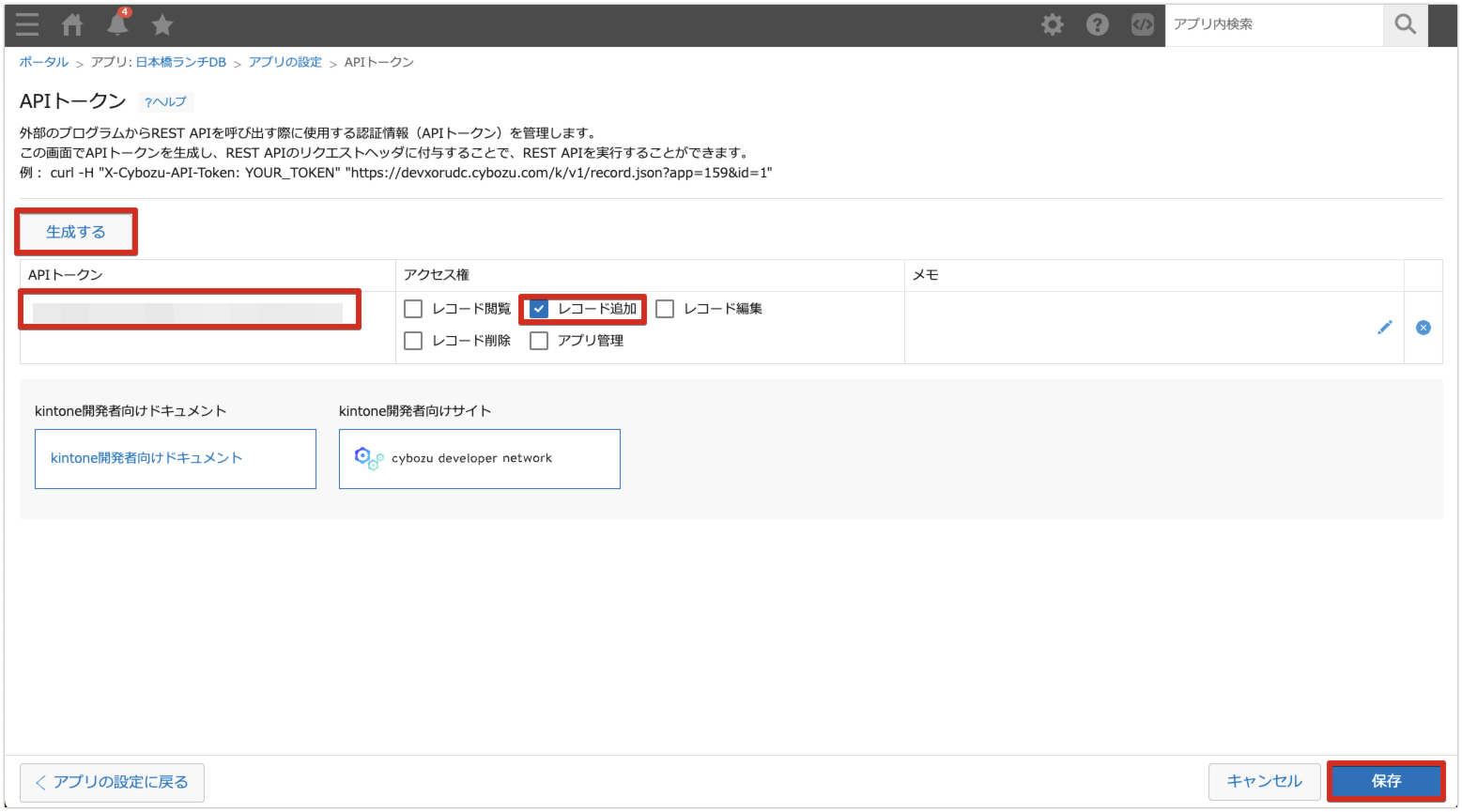
Task: Follow the ポータル breadcrumb link
Action: point(44,62)
